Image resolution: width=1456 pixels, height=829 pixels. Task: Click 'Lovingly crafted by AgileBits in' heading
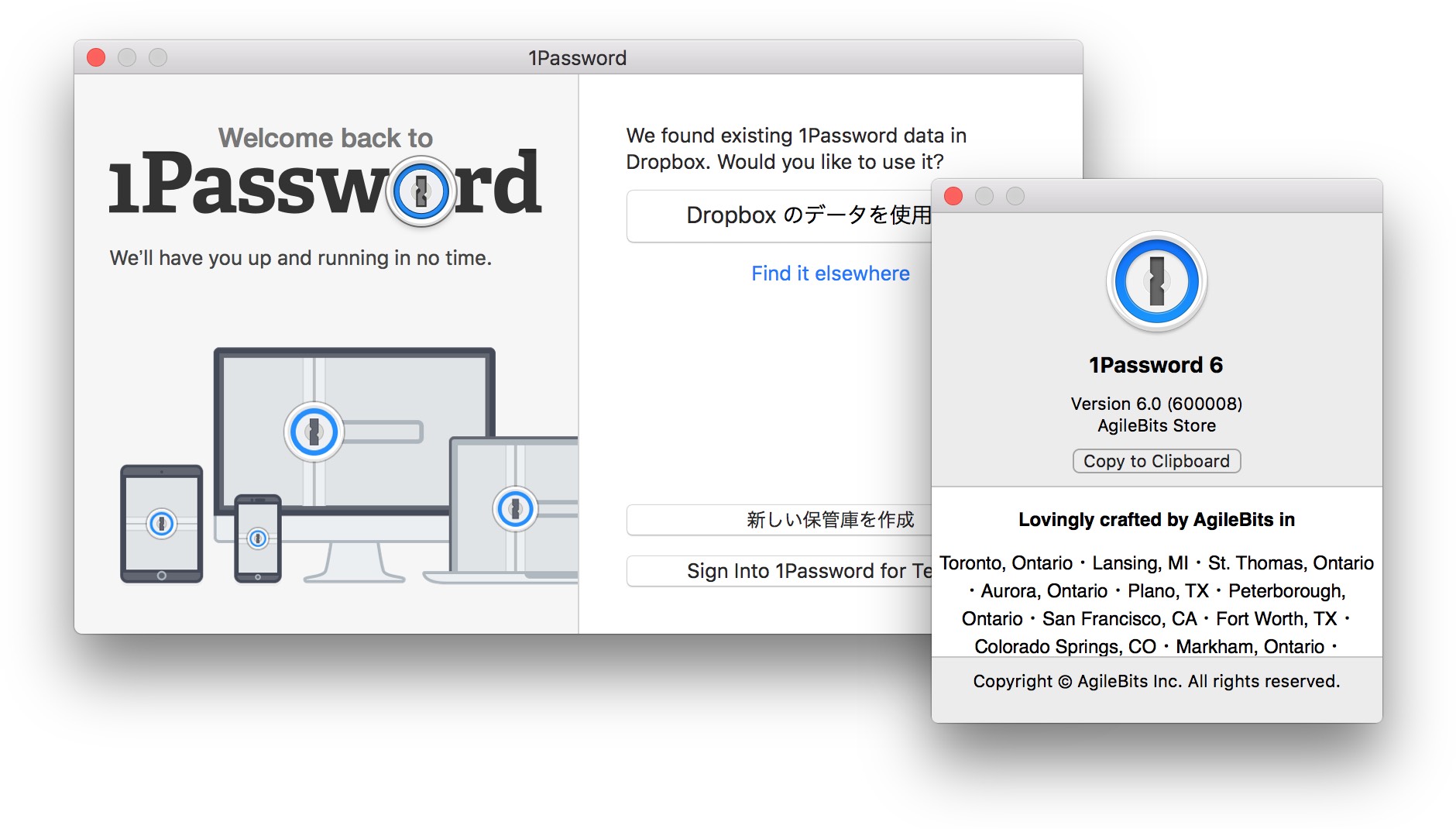(x=1156, y=520)
